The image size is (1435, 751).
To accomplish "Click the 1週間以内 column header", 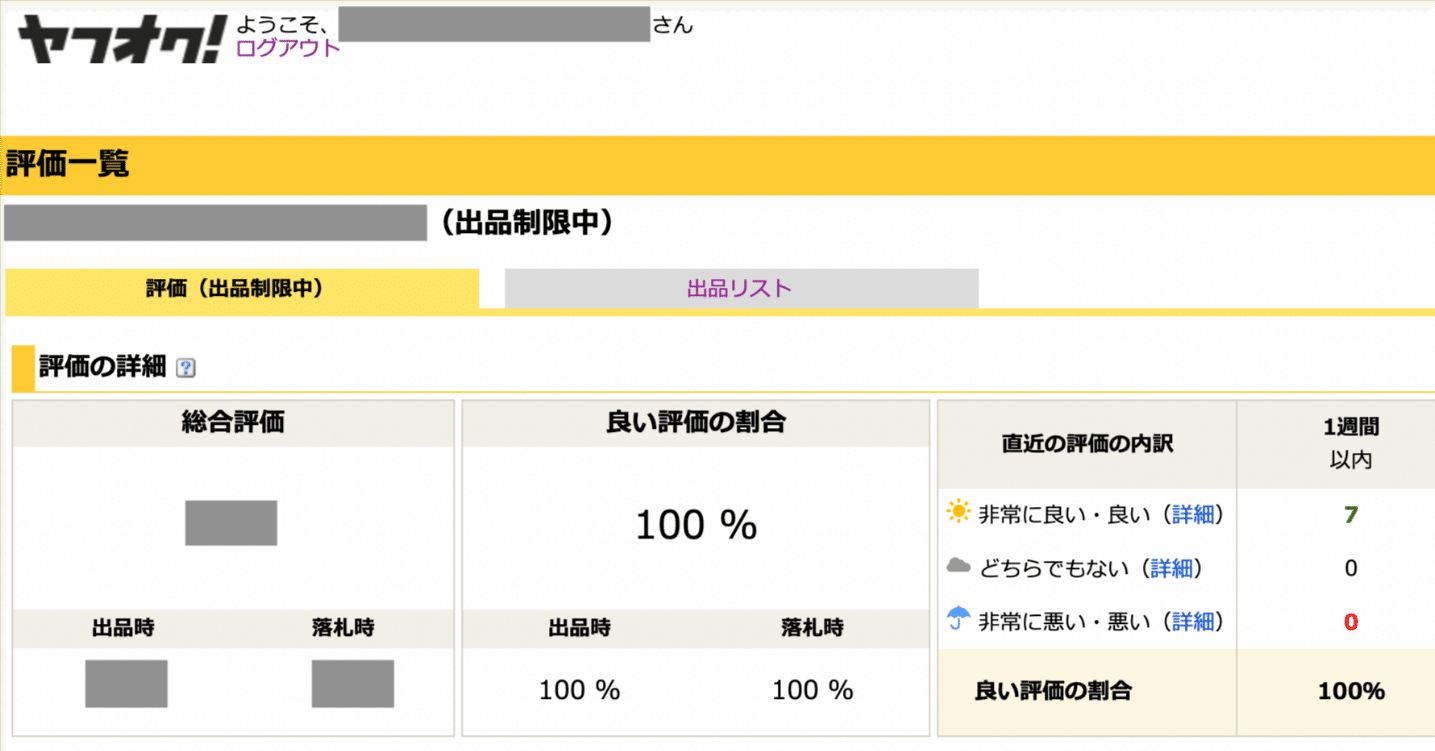I will pos(1351,440).
